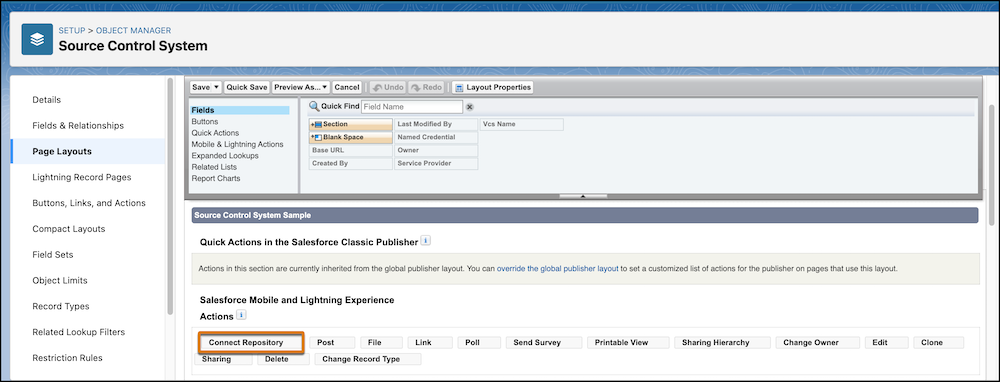Select Expanded Lookups palette category
This screenshot has height=382, width=1000.
click(x=224, y=156)
